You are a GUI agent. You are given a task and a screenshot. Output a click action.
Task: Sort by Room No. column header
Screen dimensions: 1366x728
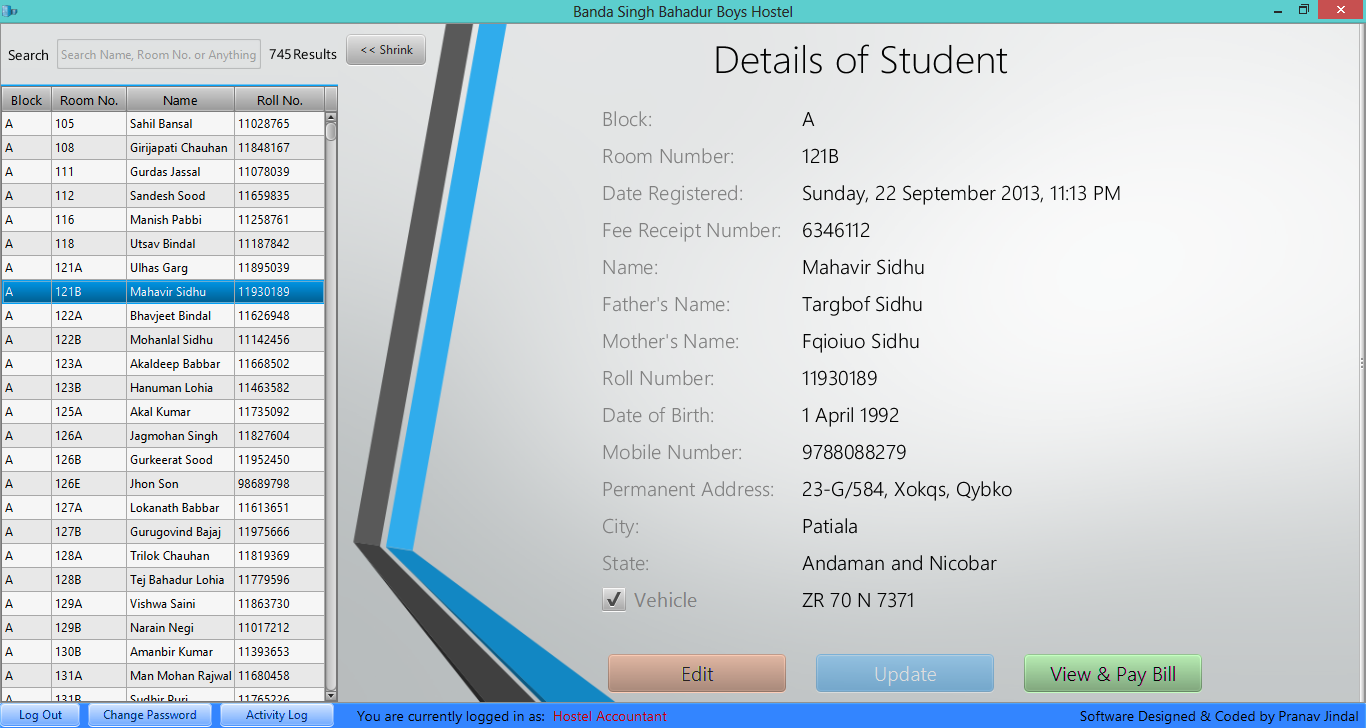point(89,100)
